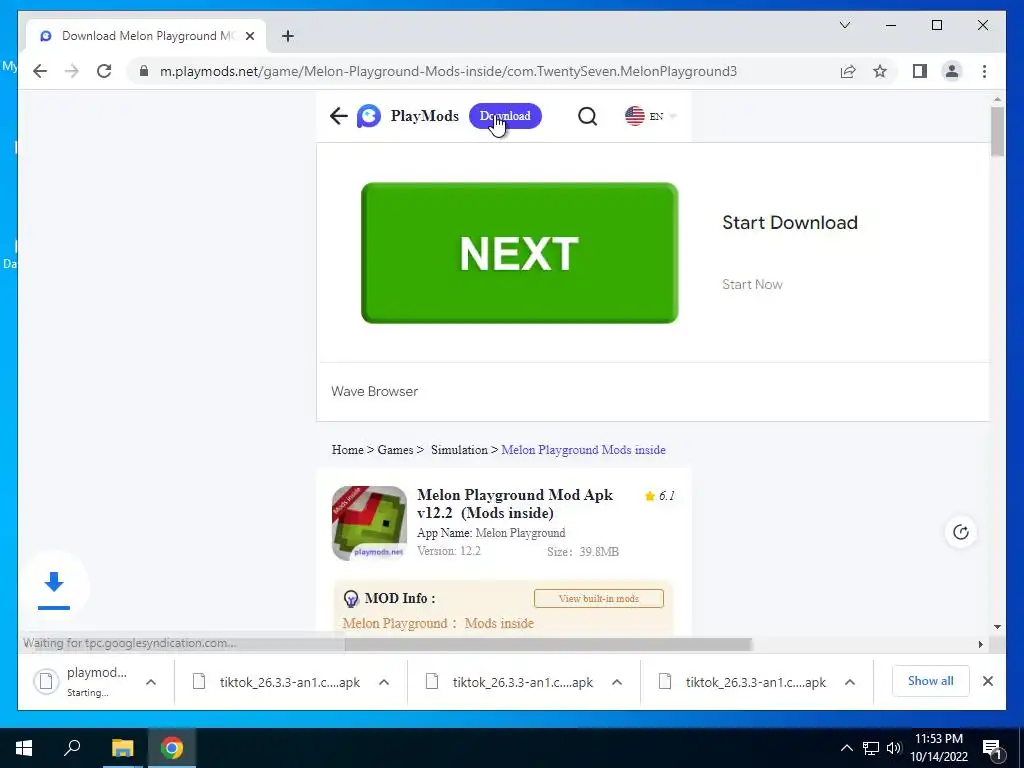Expand options for the playmod download
This screenshot has height=768, width=1024.
tap(151, 682)
